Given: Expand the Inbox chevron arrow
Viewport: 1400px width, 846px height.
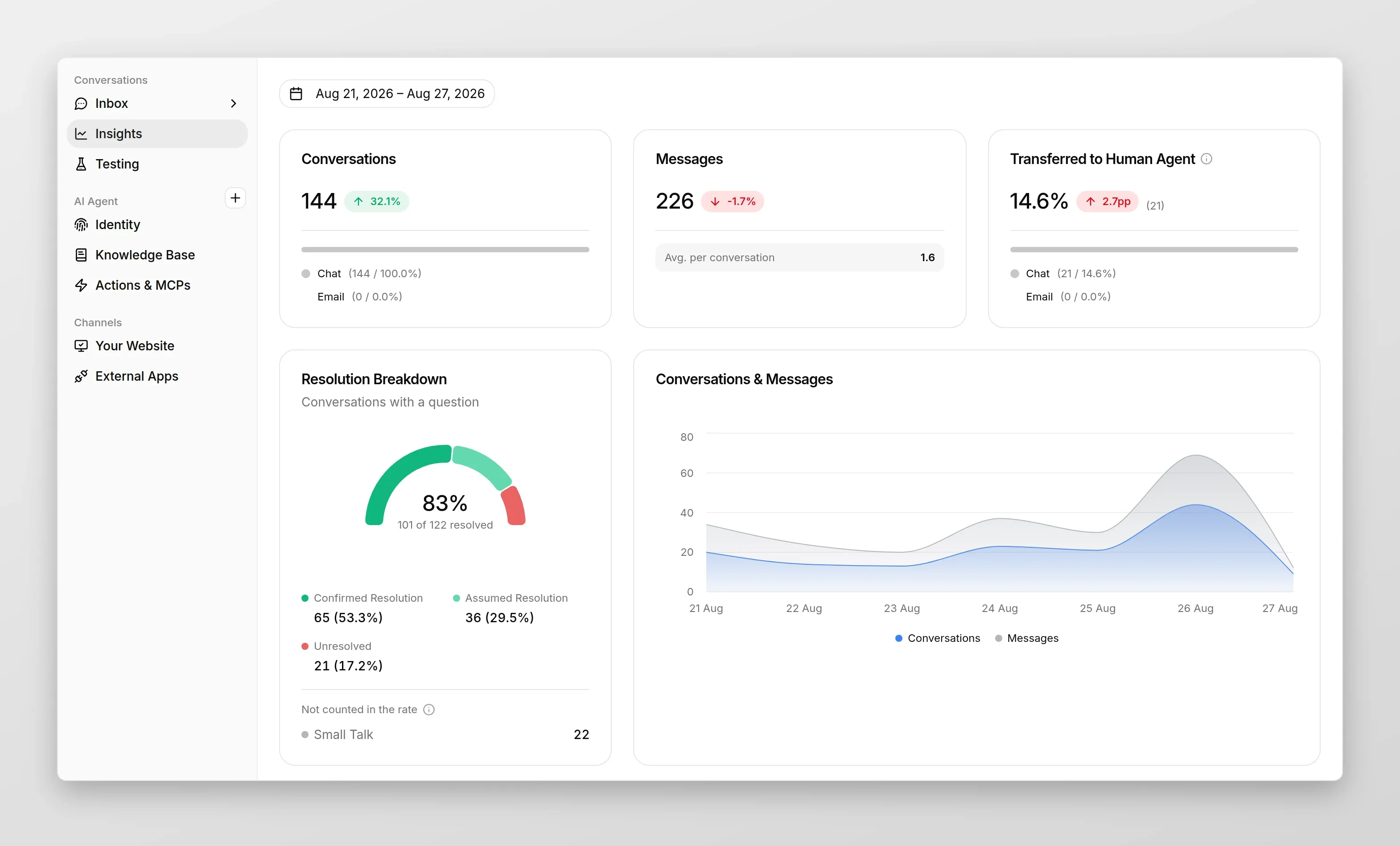Looking at the screenshot, I should point(233,103).
